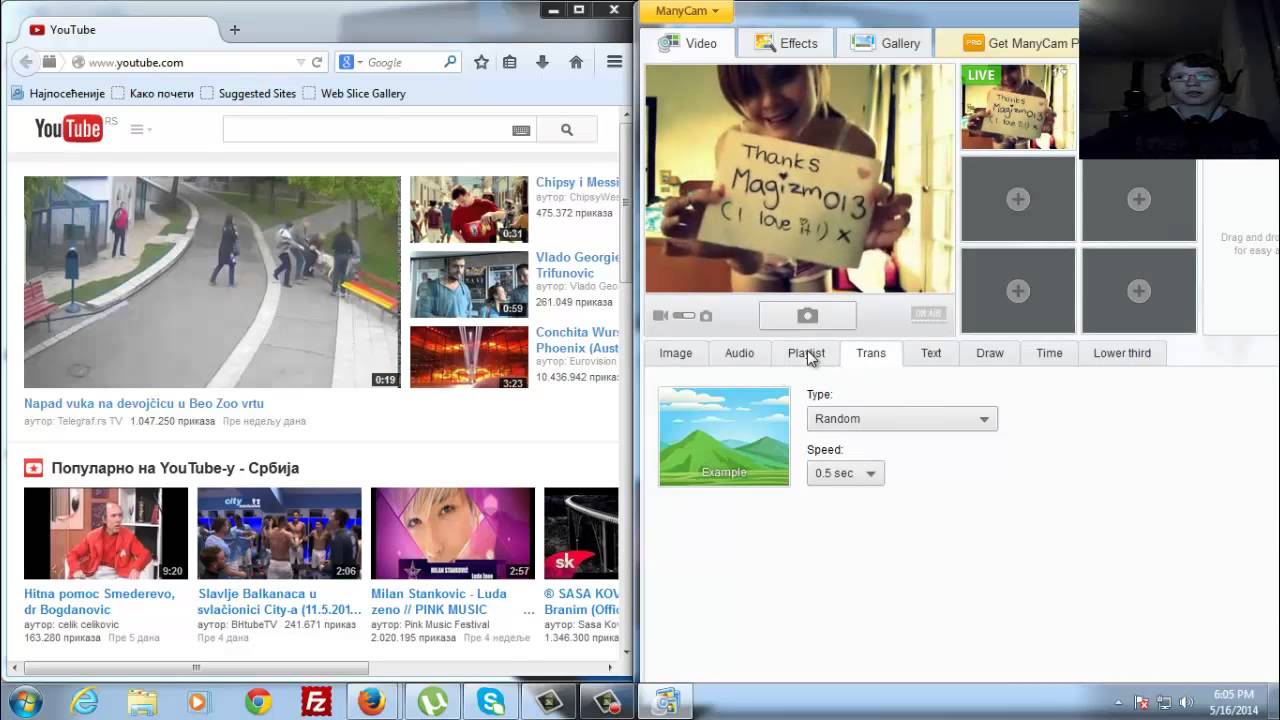Image resolution: width=1280 pixels, height=720 pixels.
Task: Open the Windows Start button
Action: (24, 701)
